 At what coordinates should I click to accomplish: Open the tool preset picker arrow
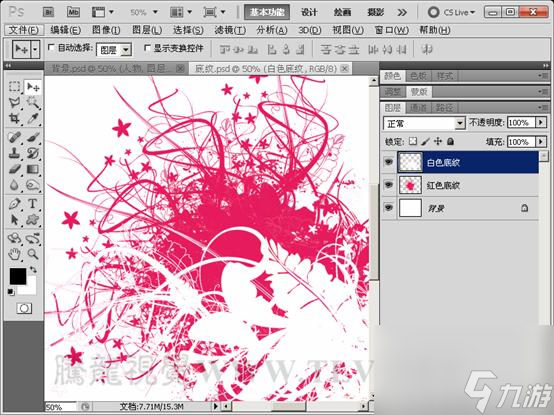[35, 50]
